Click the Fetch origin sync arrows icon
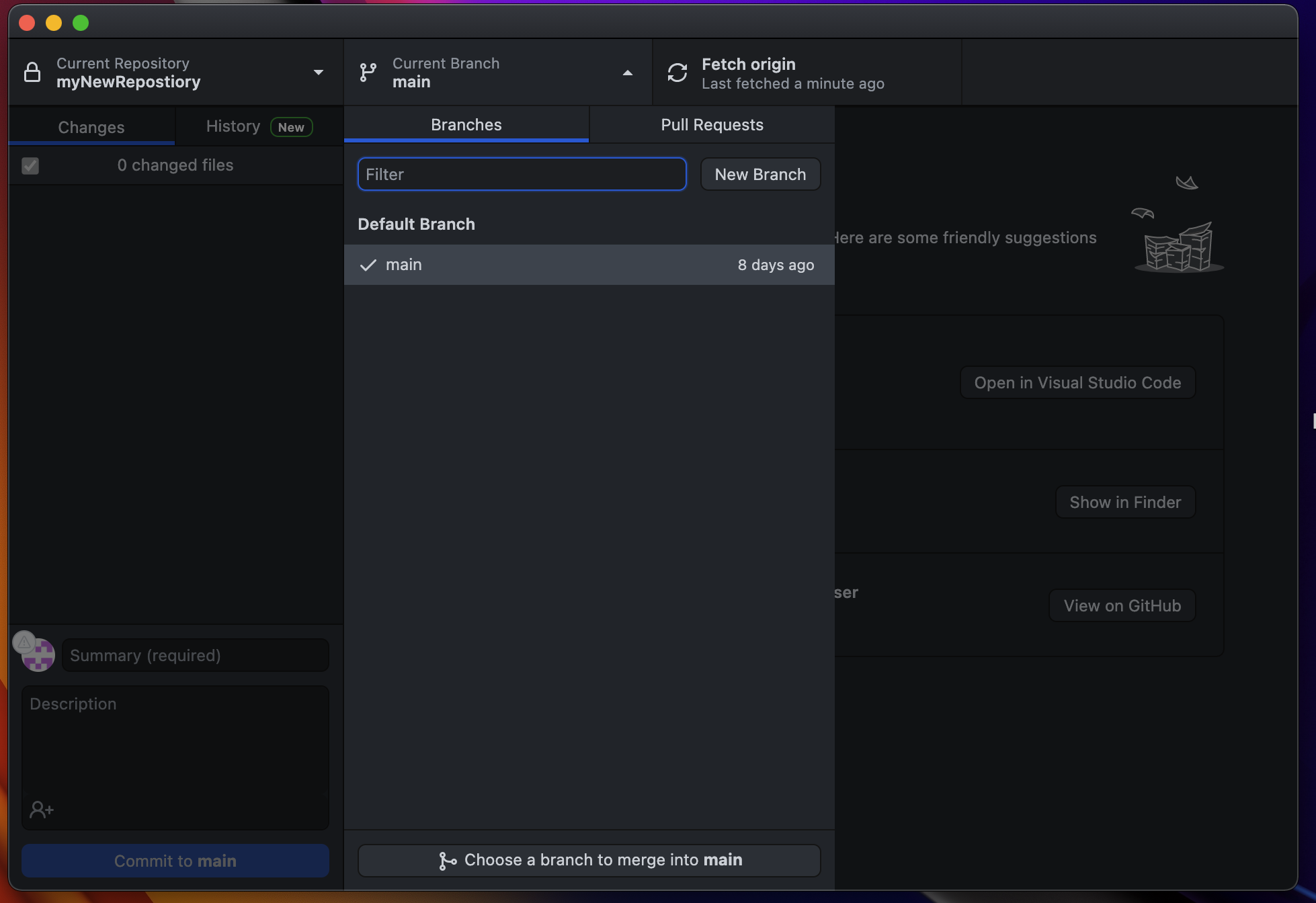This screenshot has width=1316, height=903. (x=677, y=73)
